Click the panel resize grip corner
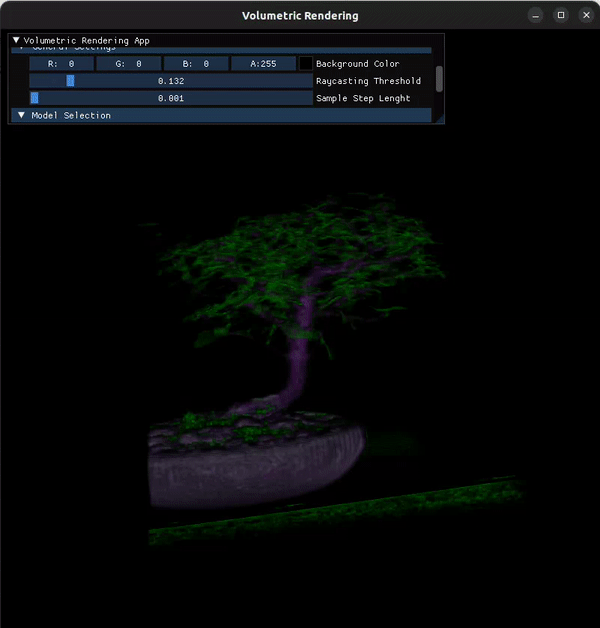The height and width of the screenshot is (628, 600). tap(440, 119)
